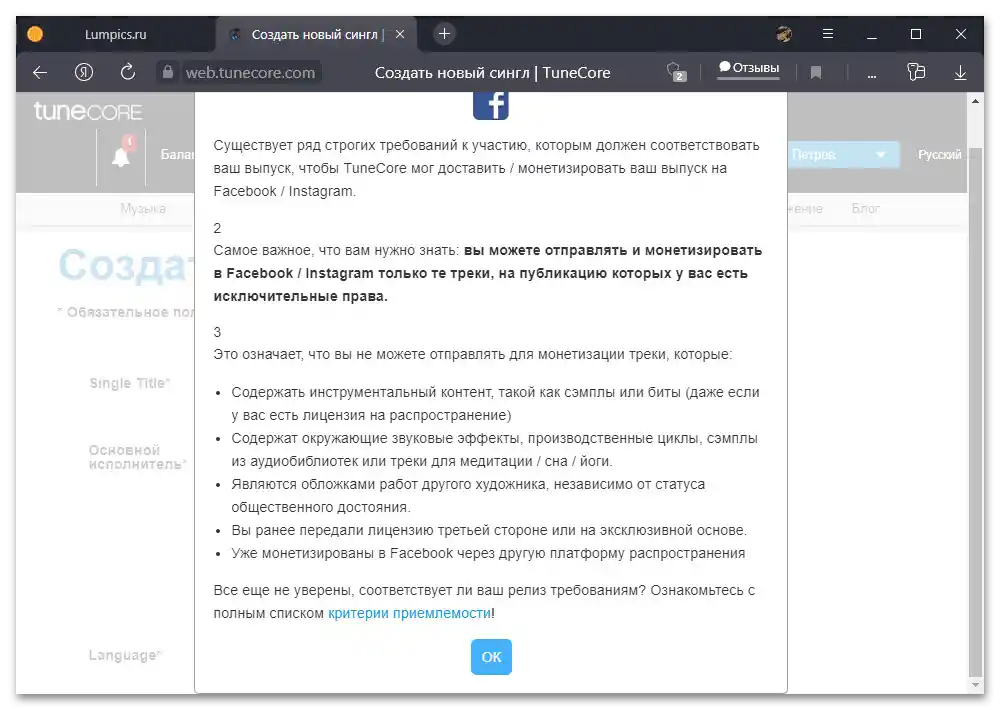This screenshot has height=710, width=1000.
Task: Click the browser profile avatar
Action: pos(784,34)
